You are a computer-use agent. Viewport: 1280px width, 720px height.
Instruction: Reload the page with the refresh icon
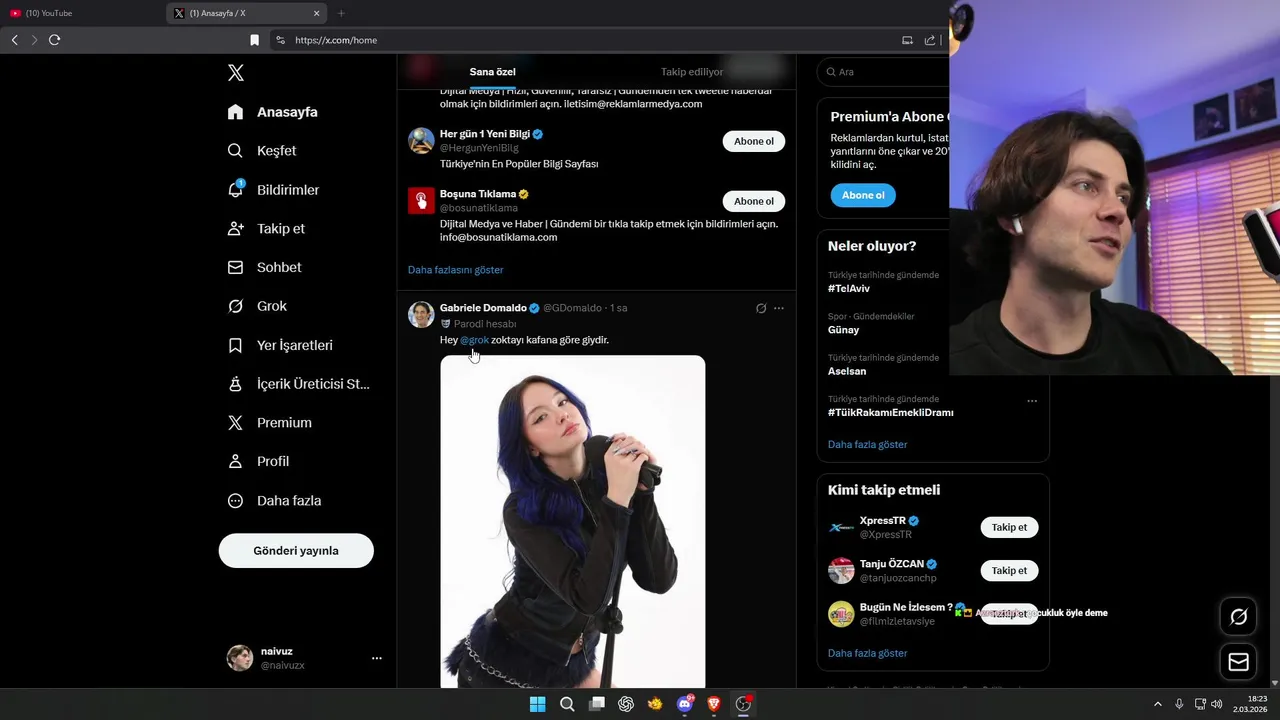[54, 40]
